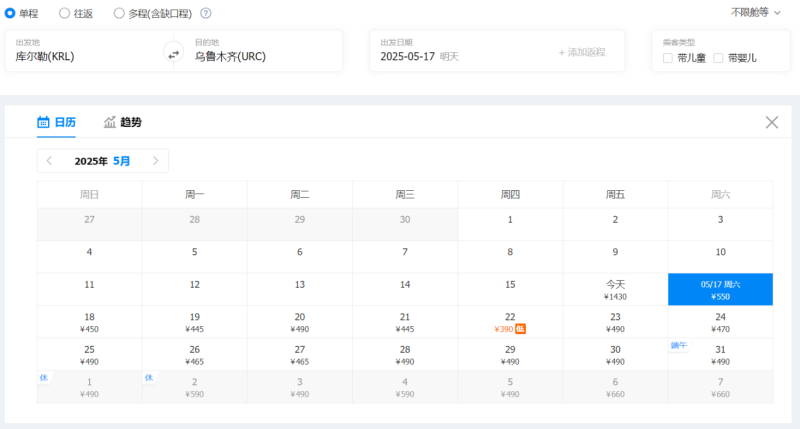The height and width of the screenshot is (429, 800).
Task: Pick June 4 at ¥590
Action: click(x=405, y=388)
